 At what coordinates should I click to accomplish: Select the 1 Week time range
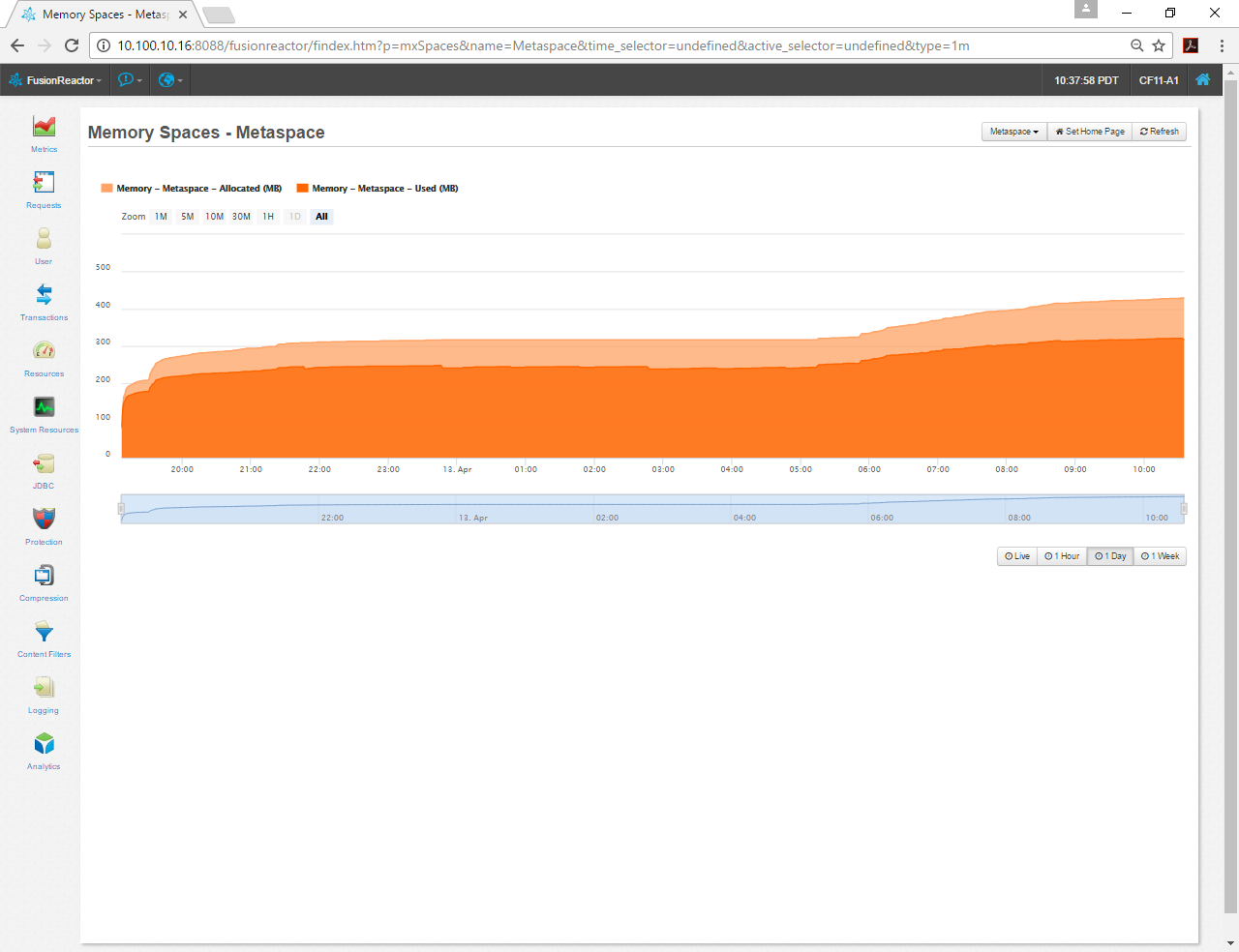coord(1160,556)
